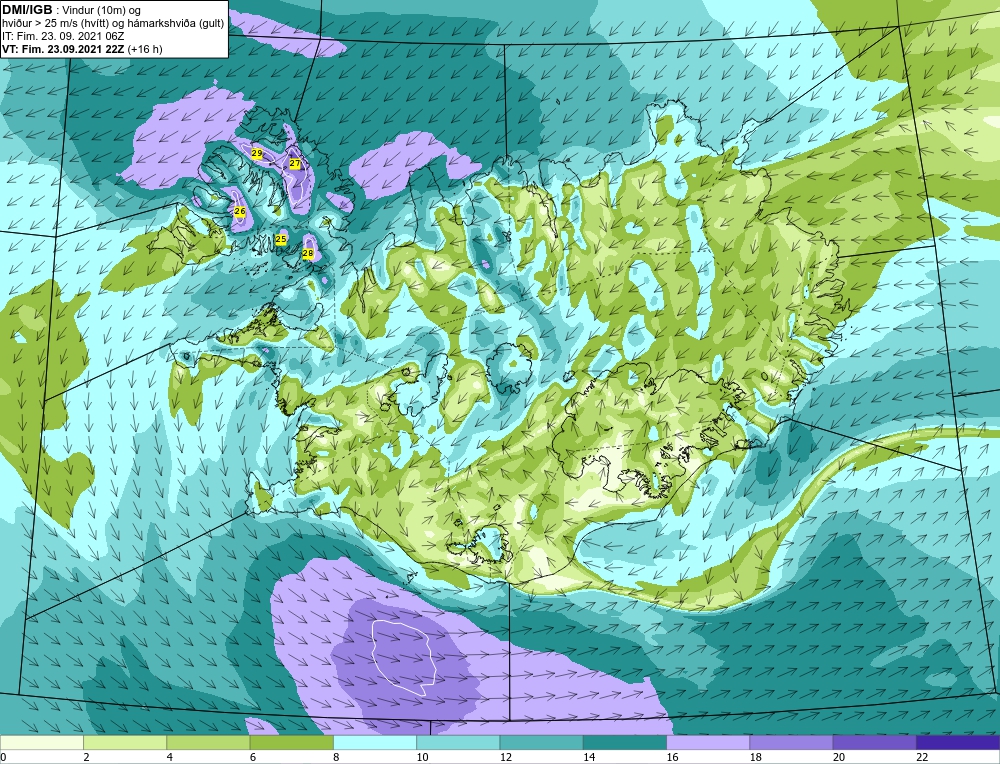Click the legend scale value 4
1000x764 pixels.
(x=170, y=757)
